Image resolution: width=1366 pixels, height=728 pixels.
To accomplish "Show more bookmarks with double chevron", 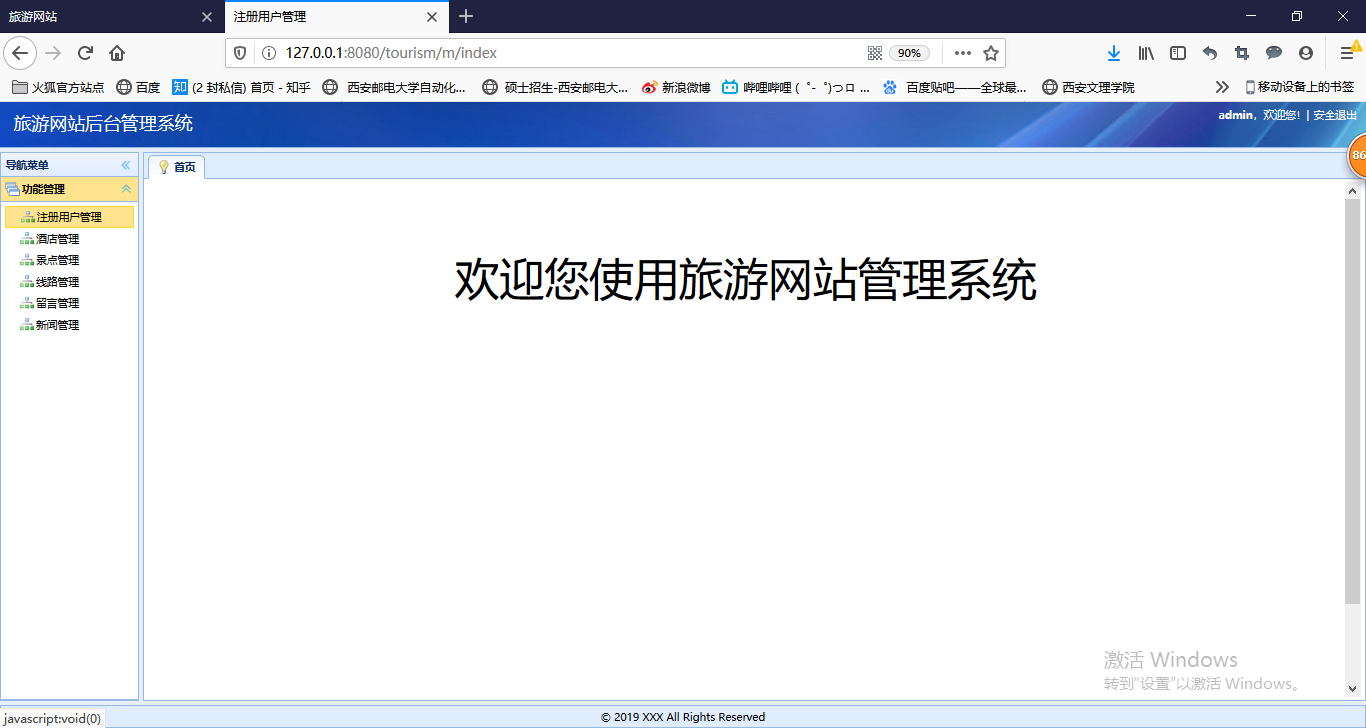I will (x=1221, y=87).
